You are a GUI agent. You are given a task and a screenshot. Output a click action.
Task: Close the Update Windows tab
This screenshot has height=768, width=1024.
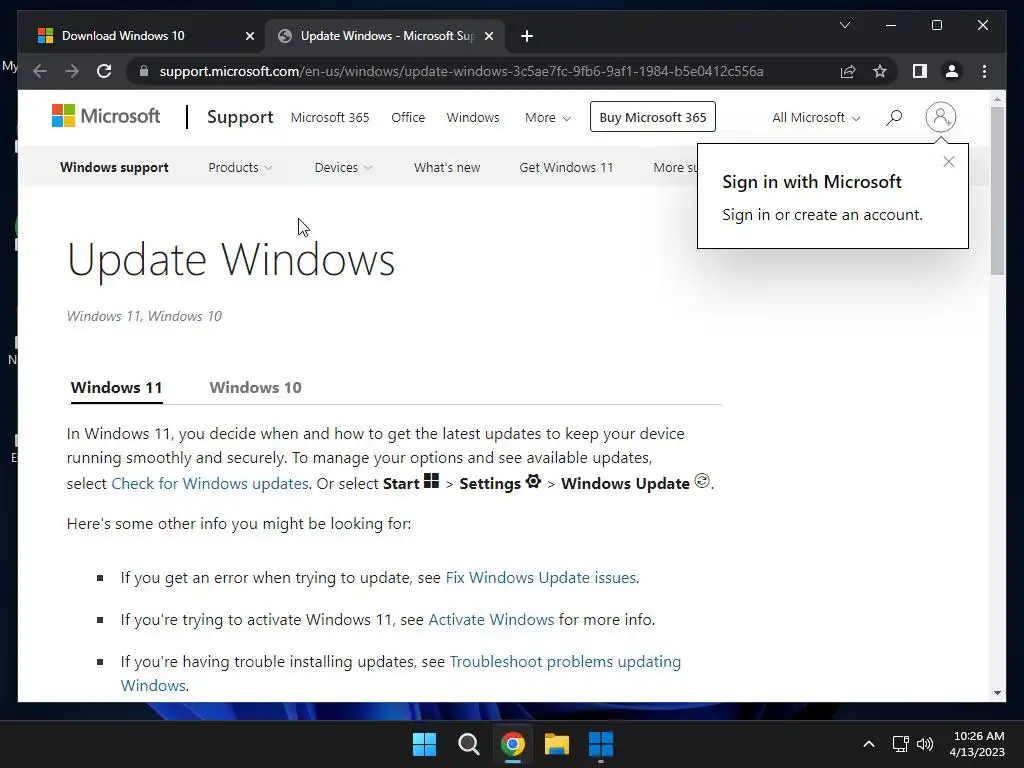click(x=488, y=36)
